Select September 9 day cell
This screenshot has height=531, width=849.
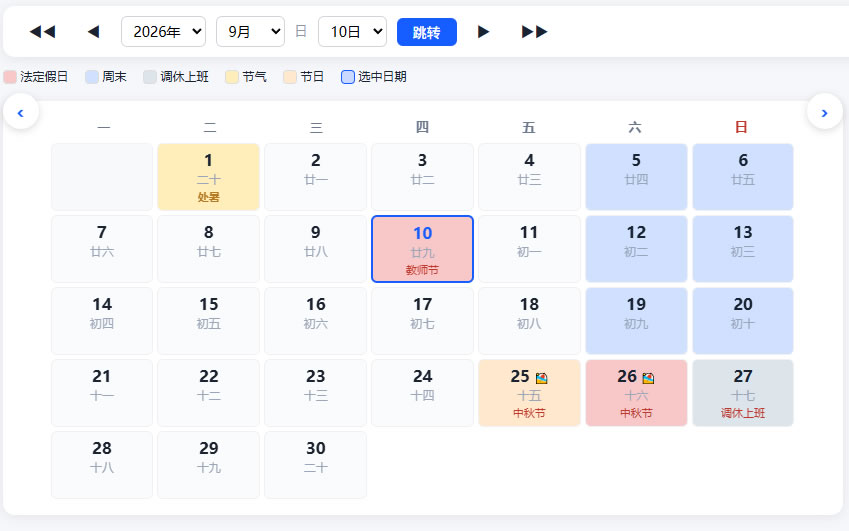click(316, 249)
